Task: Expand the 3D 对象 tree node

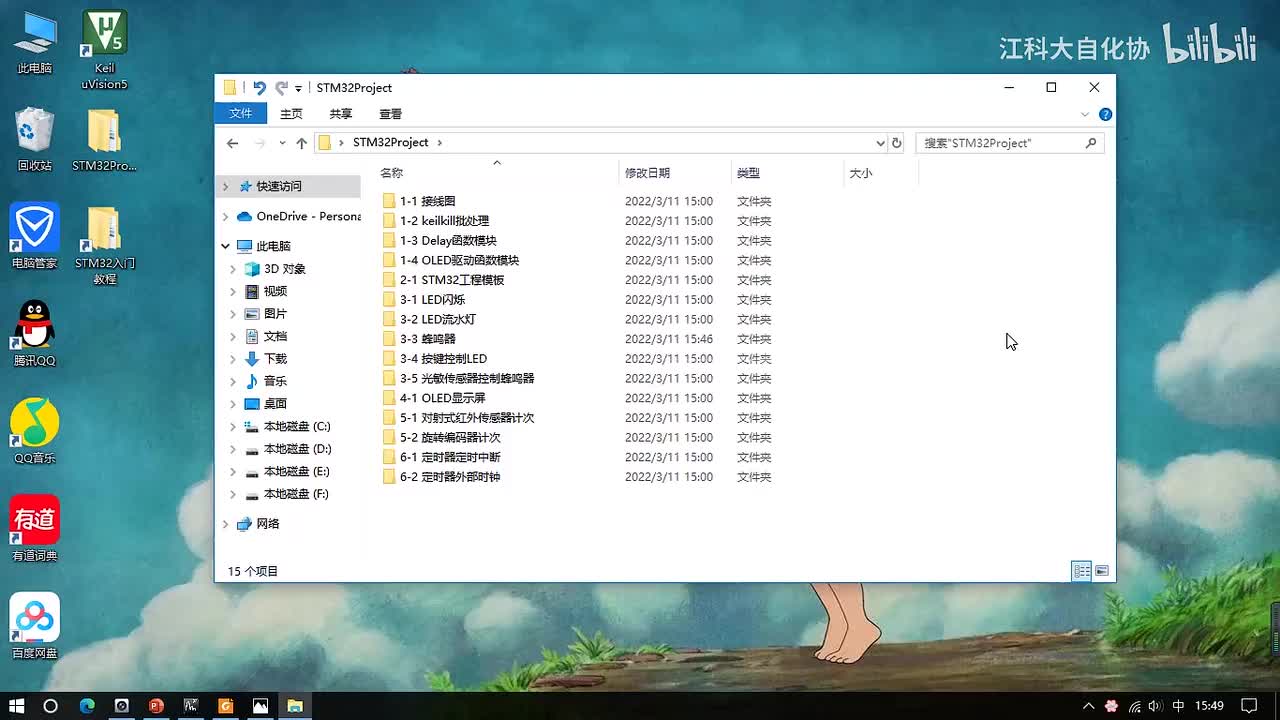Action: (233, 269)
